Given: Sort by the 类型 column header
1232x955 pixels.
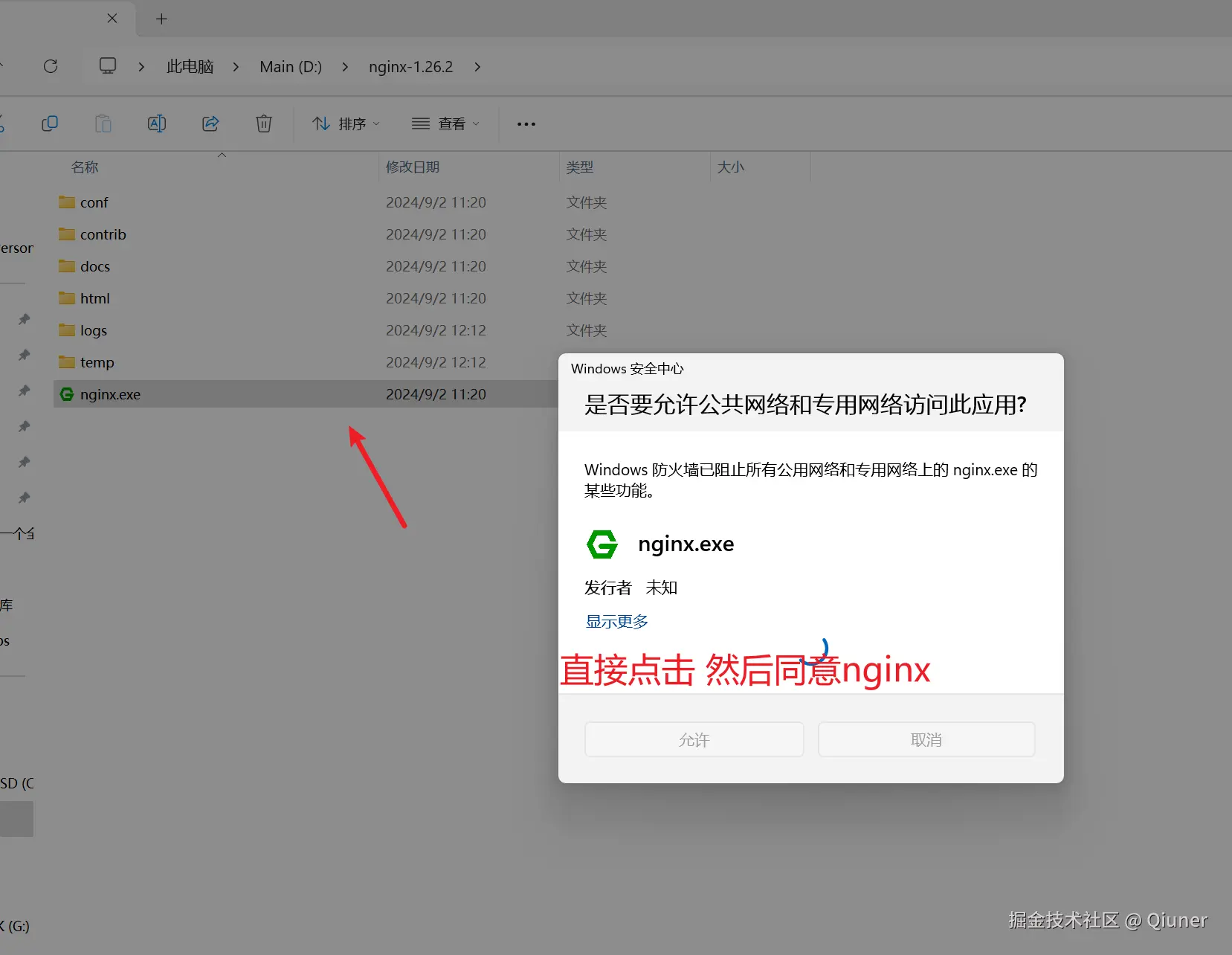Looking at the screenshot, I should pos(580,167).
